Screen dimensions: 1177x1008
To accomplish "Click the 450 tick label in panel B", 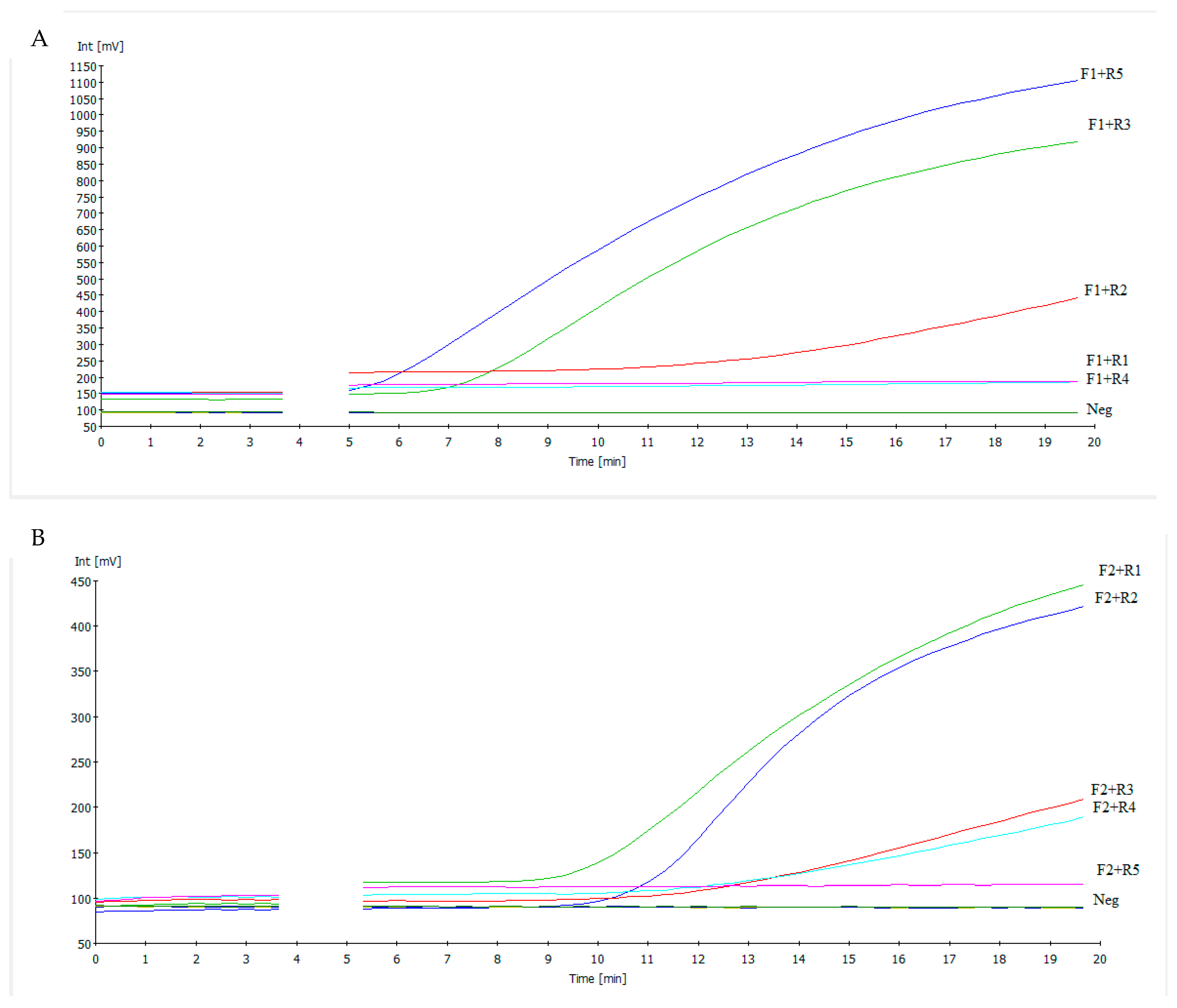I will tap(81, 582).
